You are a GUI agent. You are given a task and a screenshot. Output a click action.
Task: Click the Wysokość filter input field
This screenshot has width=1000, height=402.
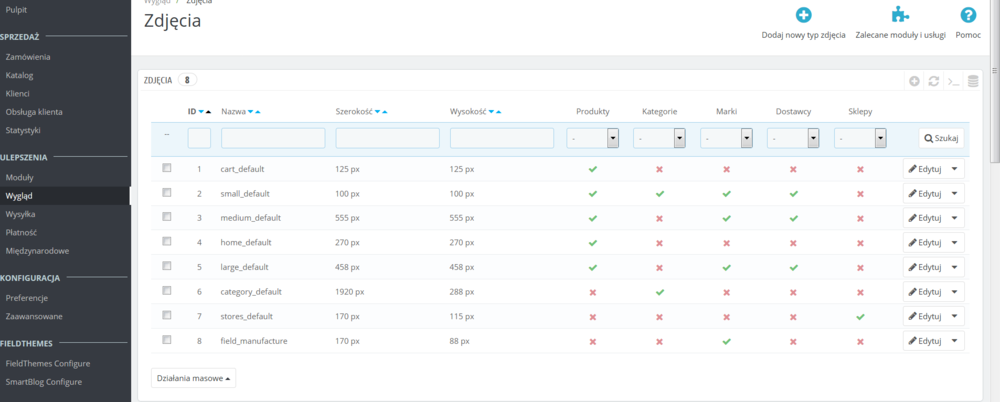point(502,138)
